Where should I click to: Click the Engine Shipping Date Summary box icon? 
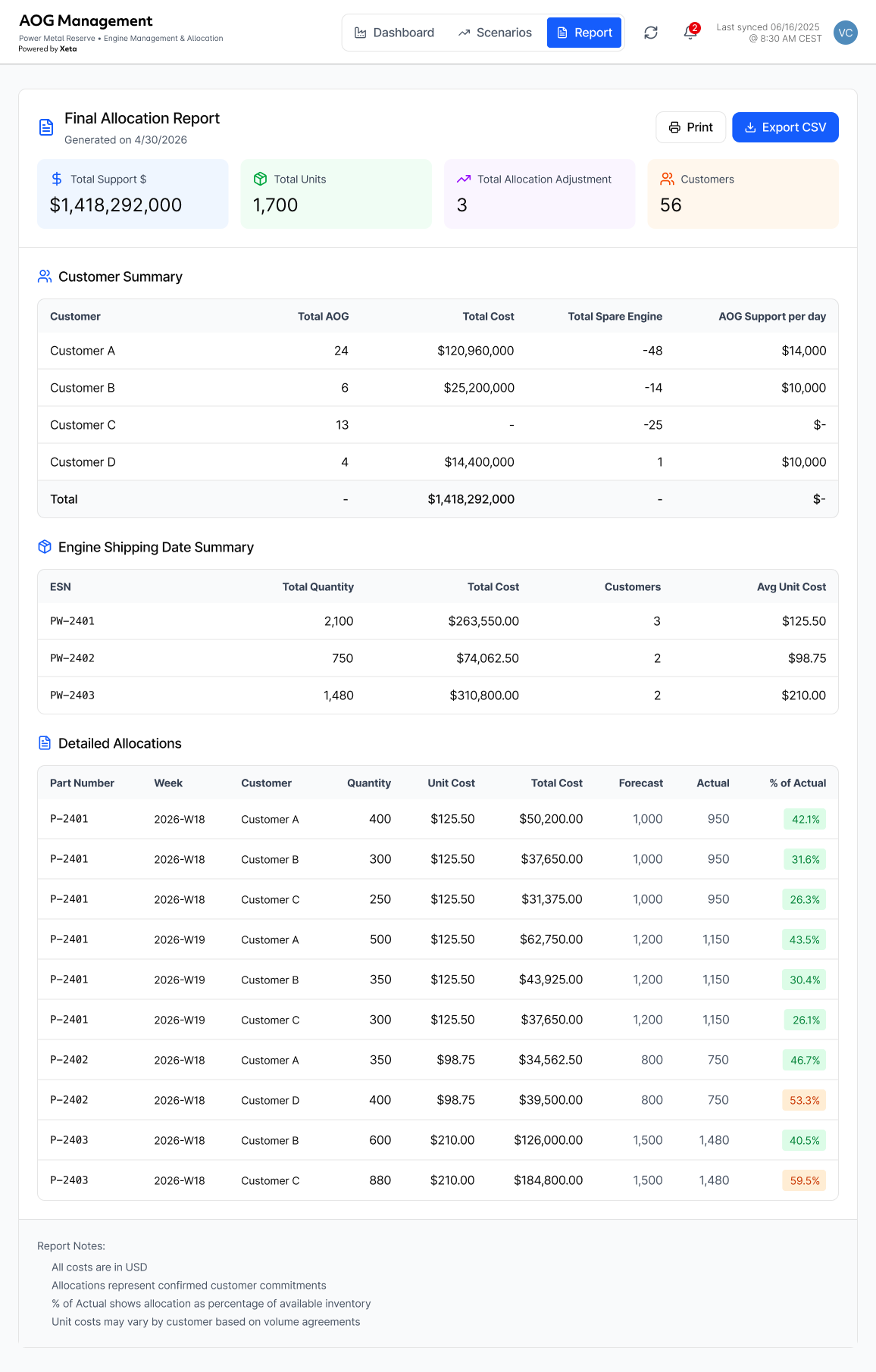45,547
